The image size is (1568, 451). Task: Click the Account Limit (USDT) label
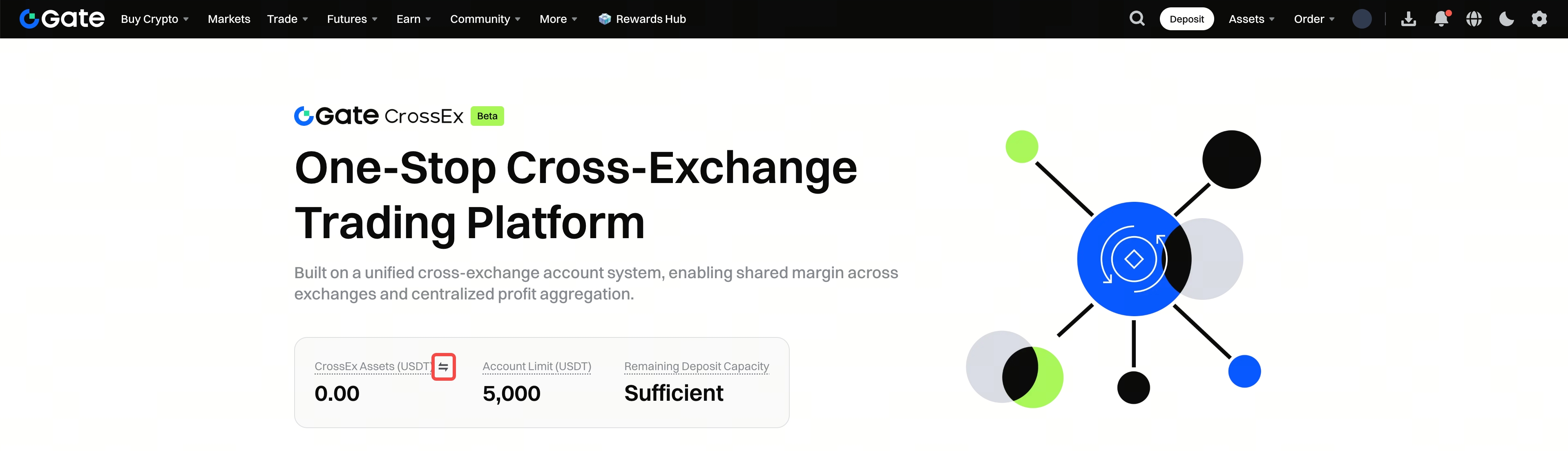pos(536,366)
